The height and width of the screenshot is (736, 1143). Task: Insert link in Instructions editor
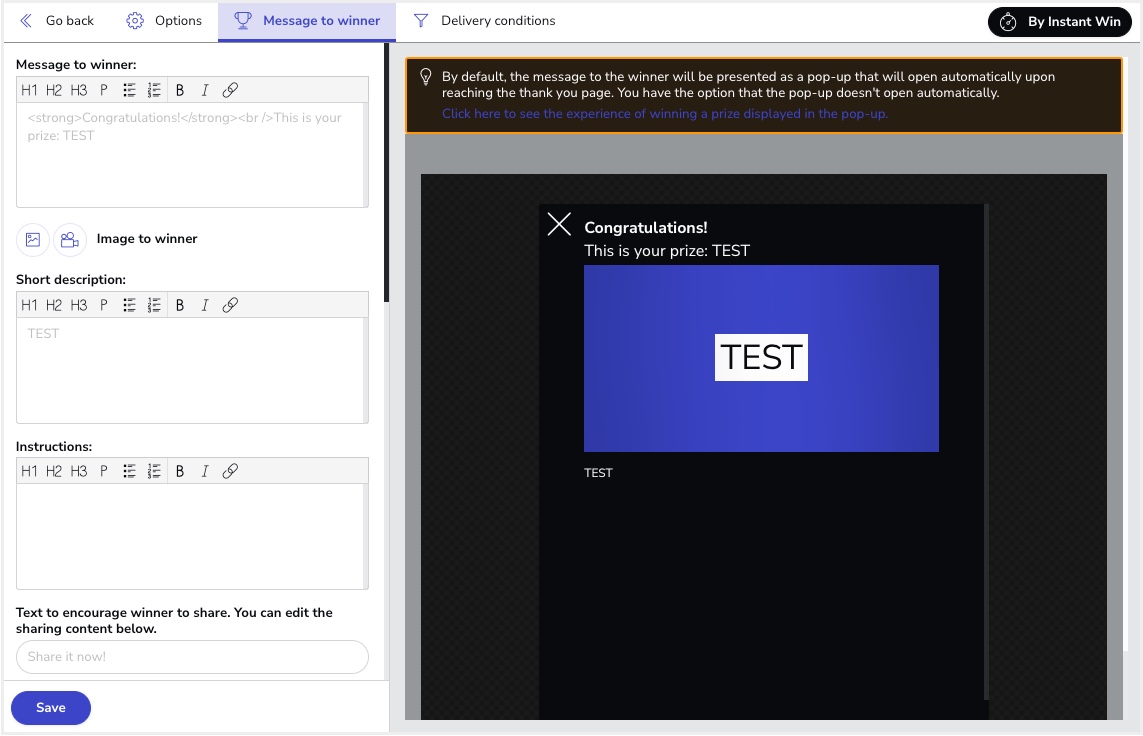point(230,471)
